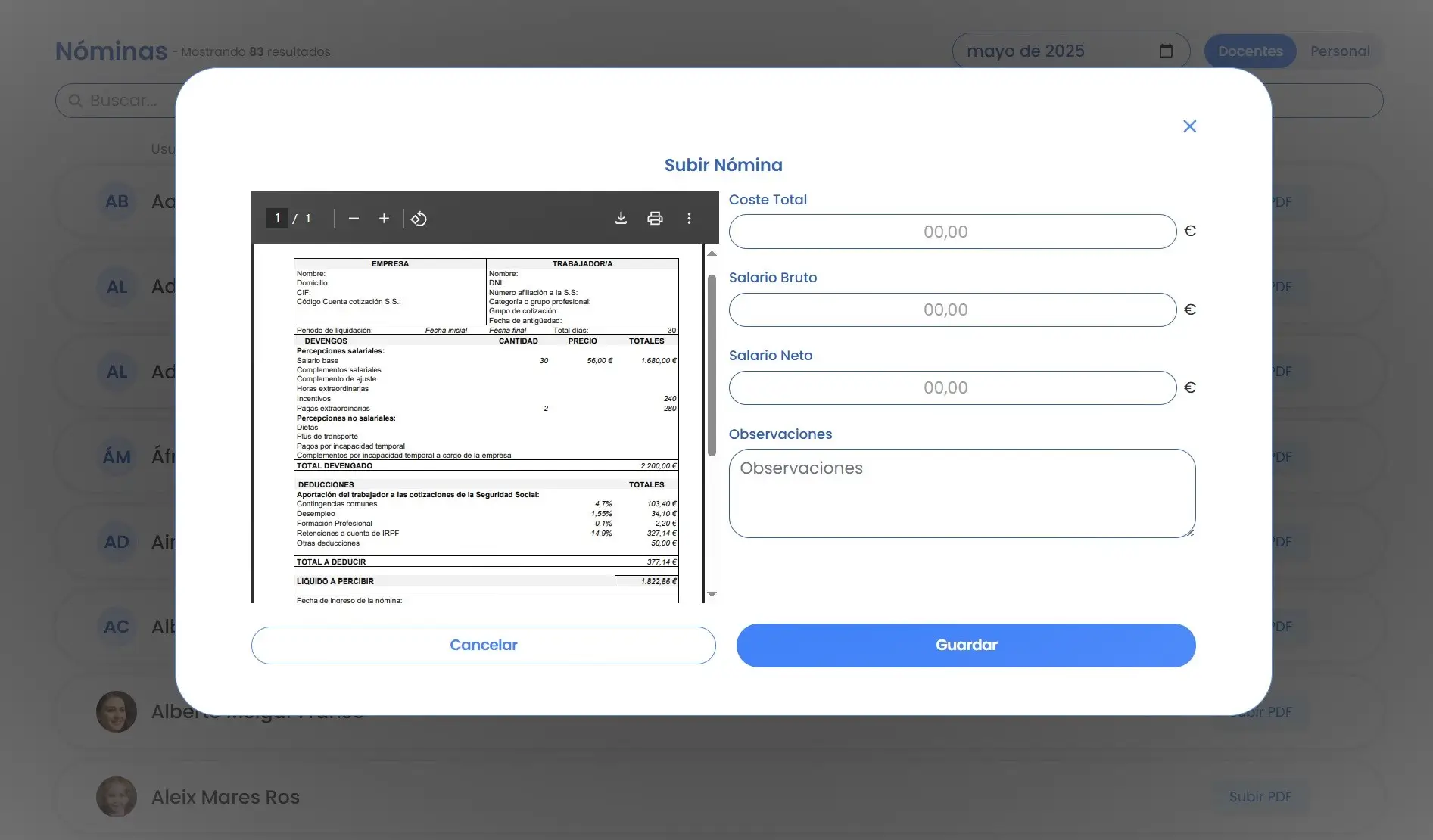Select the PDF page number box
1433x840 pixels.
click(x=277, y=218)
